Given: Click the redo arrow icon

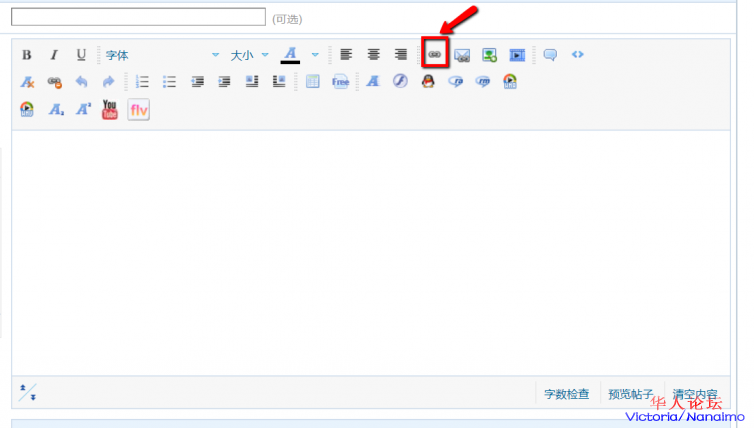Looking at the screenshot, I should click(x=108, y=82).
